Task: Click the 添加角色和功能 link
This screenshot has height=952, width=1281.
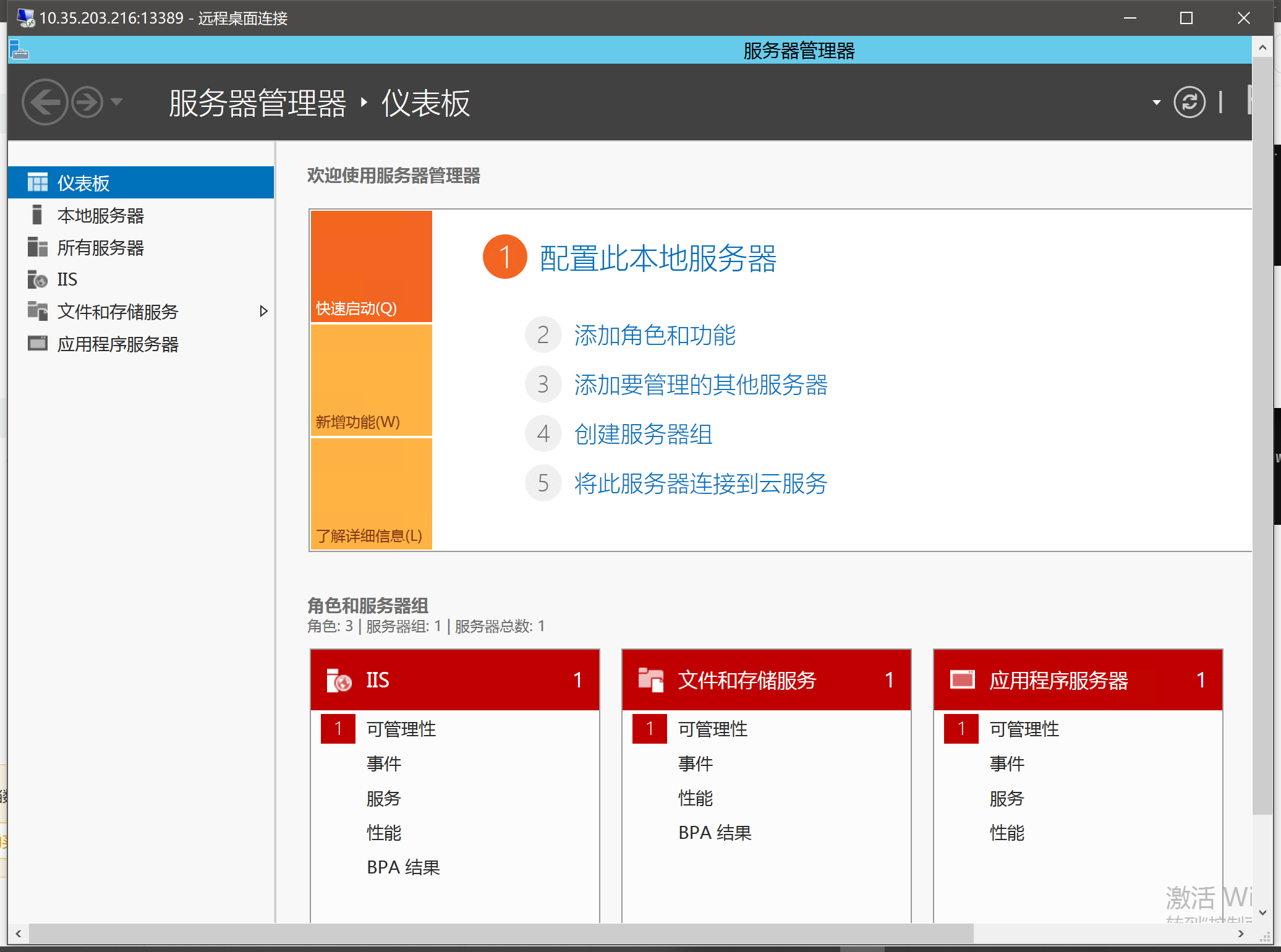Action: 654,335
